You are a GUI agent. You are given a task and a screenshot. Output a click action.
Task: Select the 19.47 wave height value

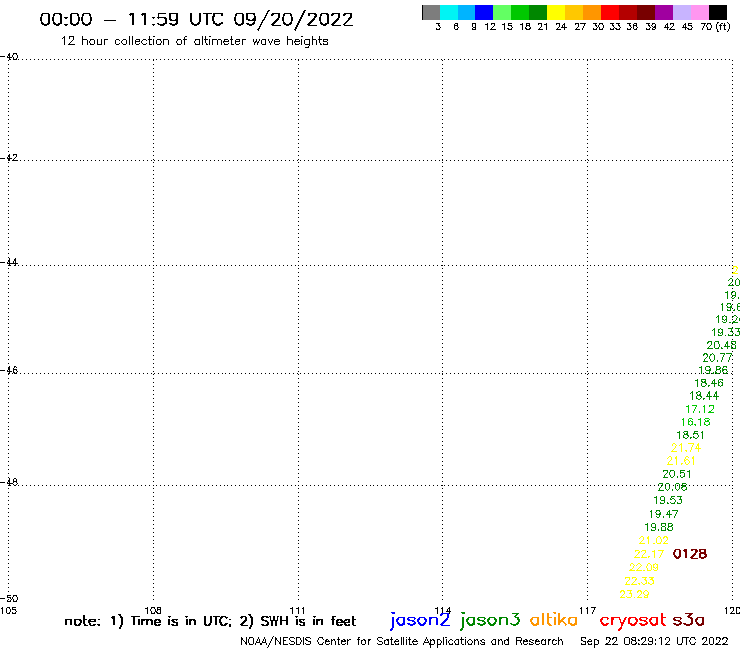pyautogui.click(x=664, y=514)
